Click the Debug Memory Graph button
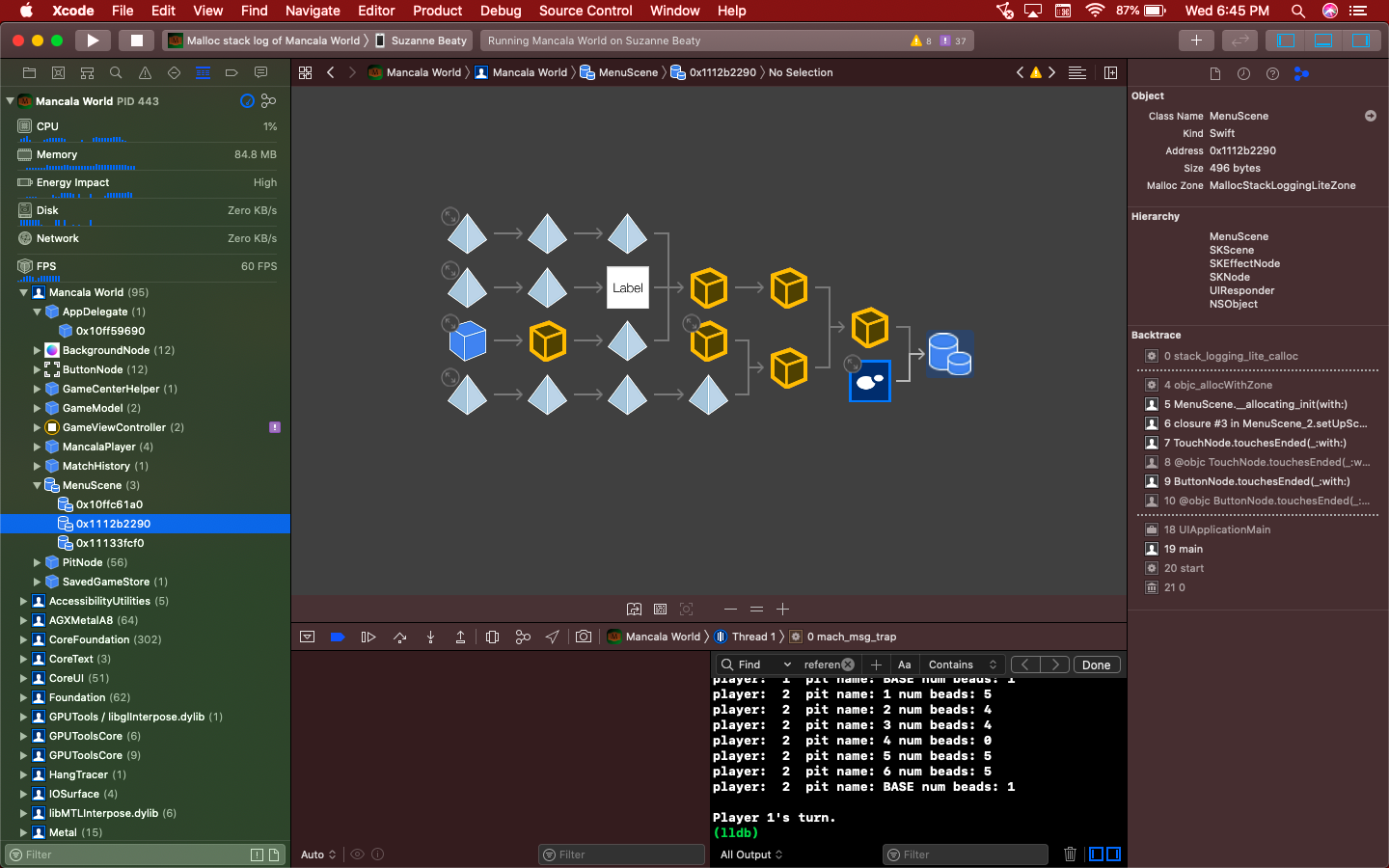The height and width of the screenshot is (868, 1389). tap(523, 637)
